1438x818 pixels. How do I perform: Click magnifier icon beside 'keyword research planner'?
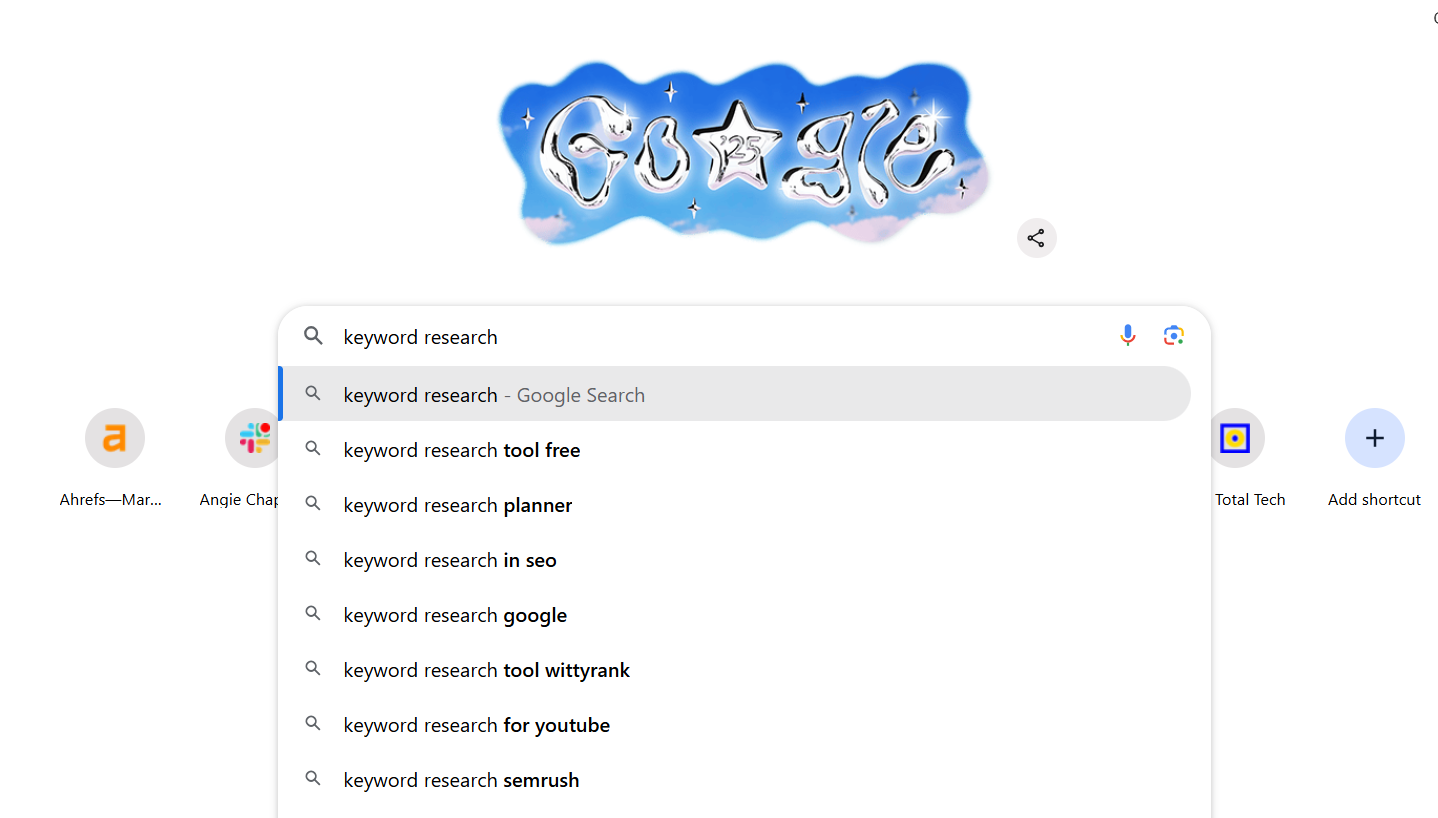click(313, 504)
